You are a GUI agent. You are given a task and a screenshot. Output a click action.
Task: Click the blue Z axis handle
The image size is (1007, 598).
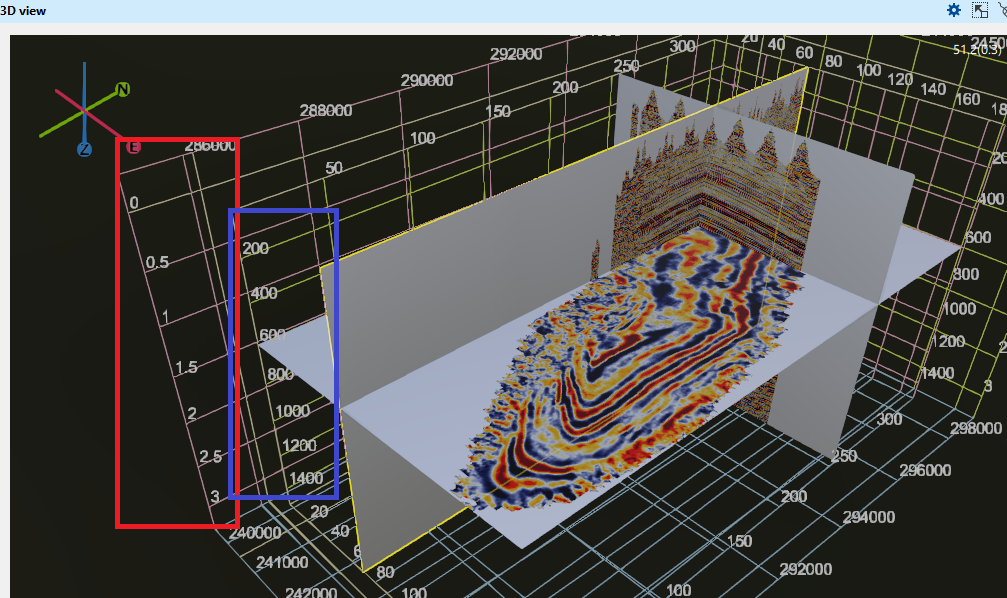pos(84,149)
